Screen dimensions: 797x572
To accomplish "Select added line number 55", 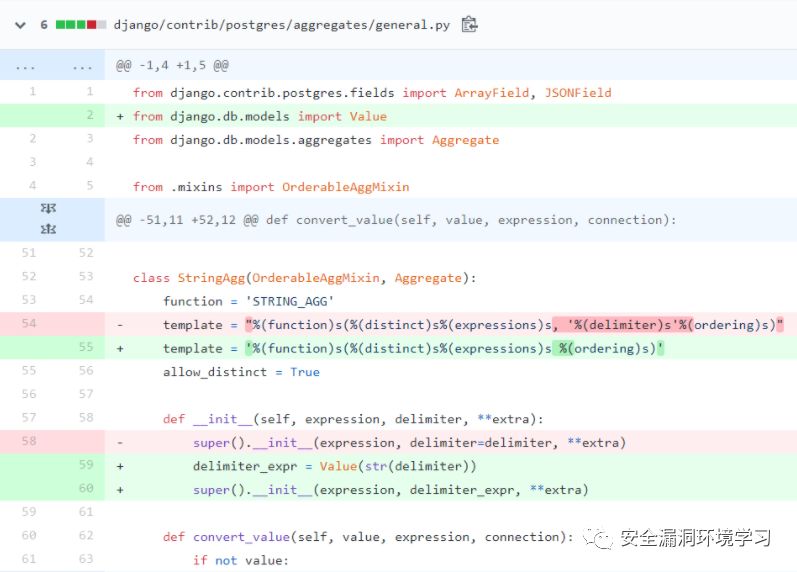I will pyautogui.click(x=86, y=347).
